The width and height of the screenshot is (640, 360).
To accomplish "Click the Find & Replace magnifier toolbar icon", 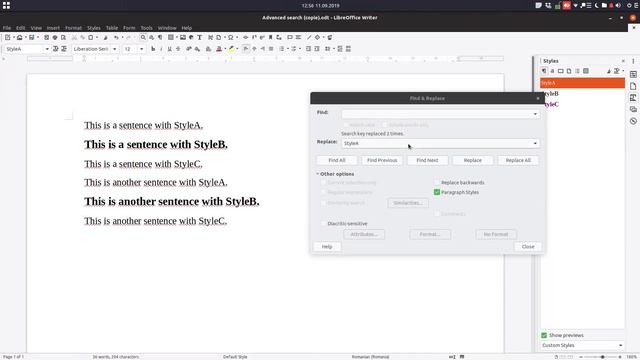I will click(x=143, y=38).
